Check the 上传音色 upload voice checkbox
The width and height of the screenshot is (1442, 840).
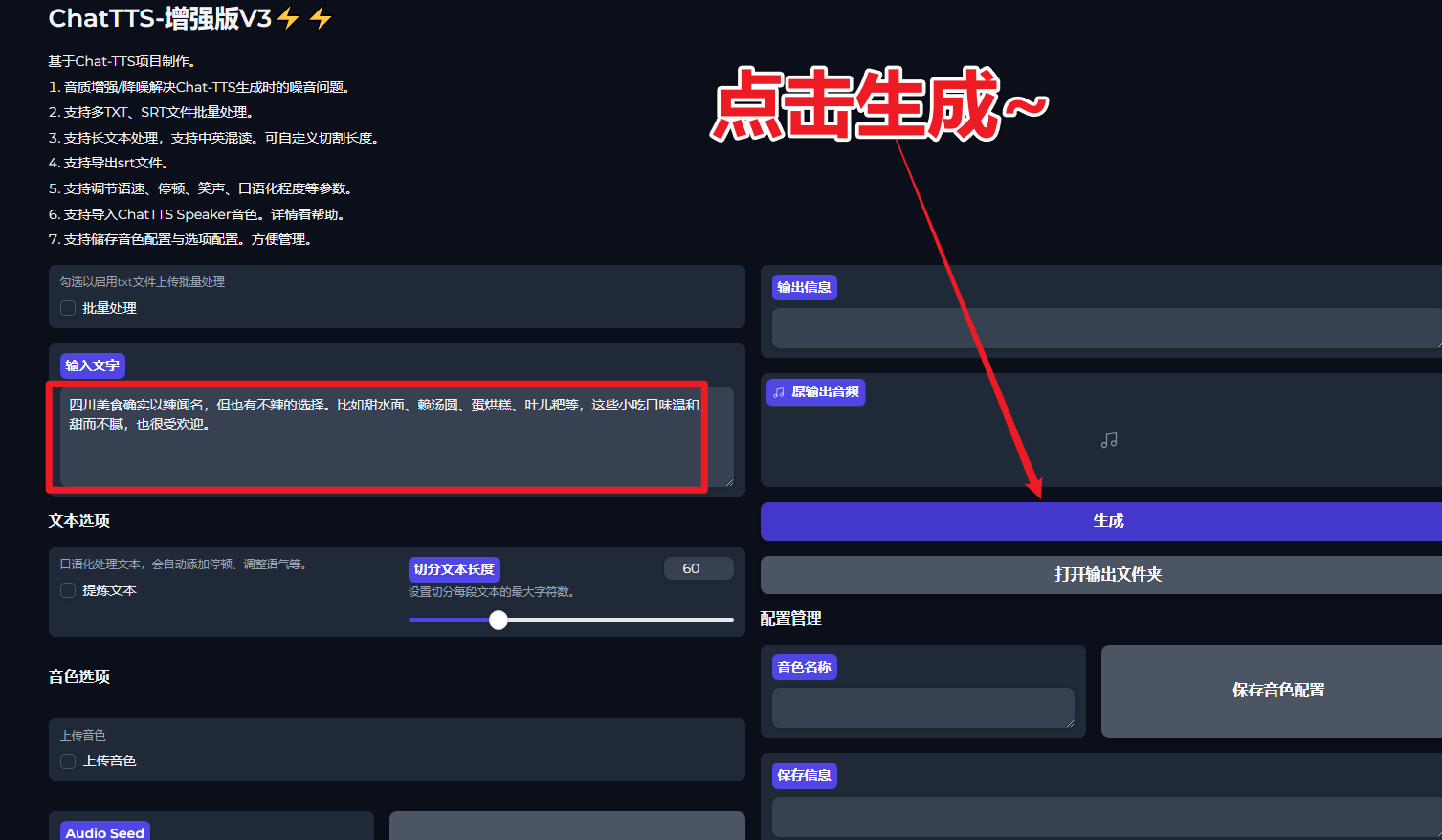tap(68, 761)
